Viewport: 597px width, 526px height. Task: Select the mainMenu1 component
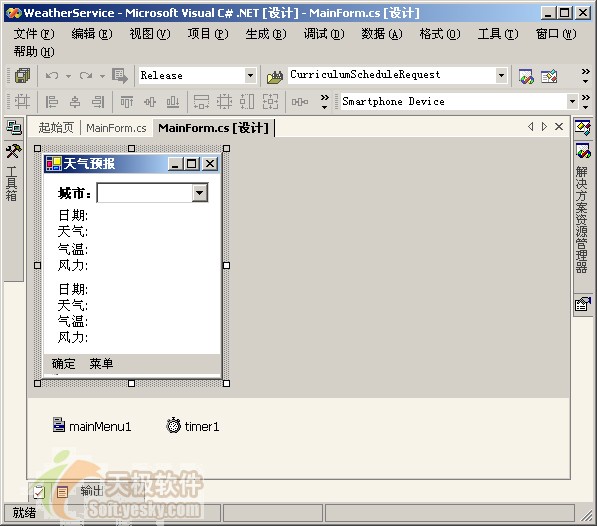92,426
